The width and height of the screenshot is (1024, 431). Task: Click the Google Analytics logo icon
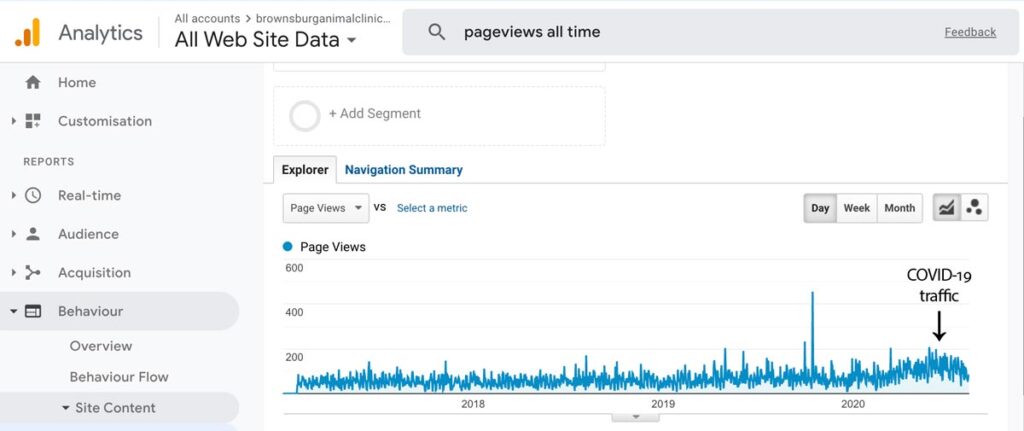click(x=27, y=33)
